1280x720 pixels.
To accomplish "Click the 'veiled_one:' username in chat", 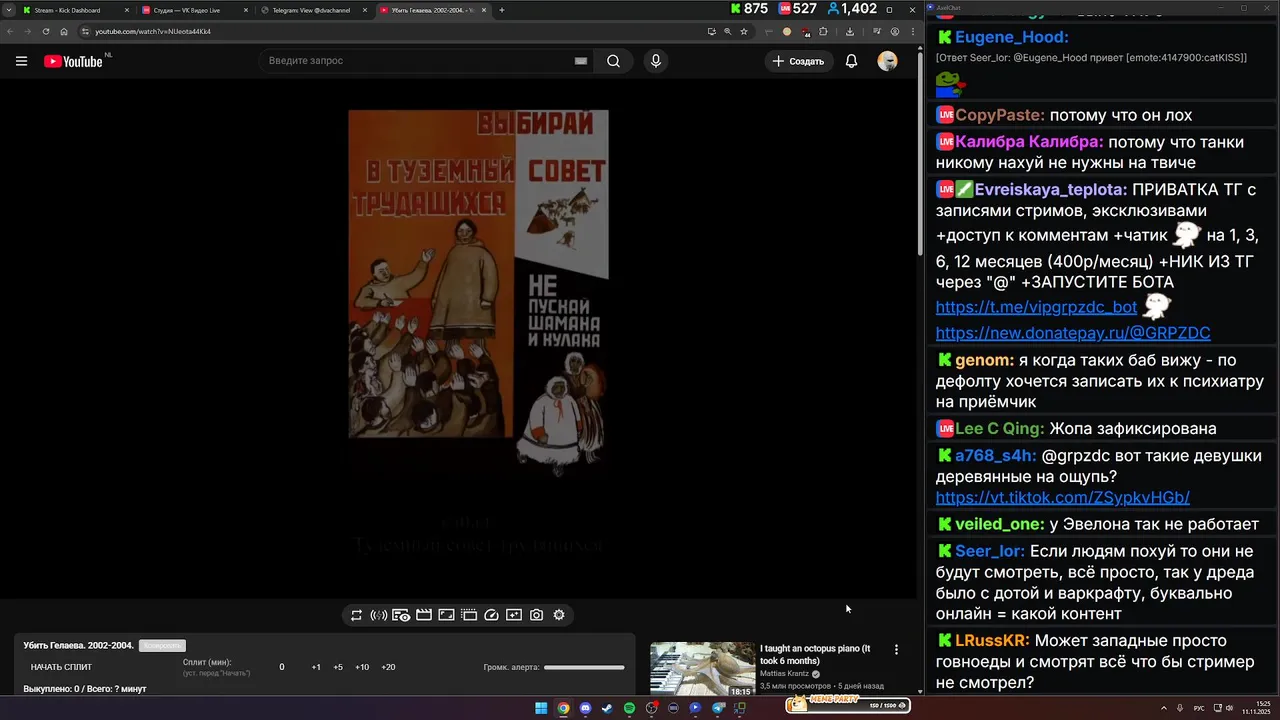I will point(1000,524).
